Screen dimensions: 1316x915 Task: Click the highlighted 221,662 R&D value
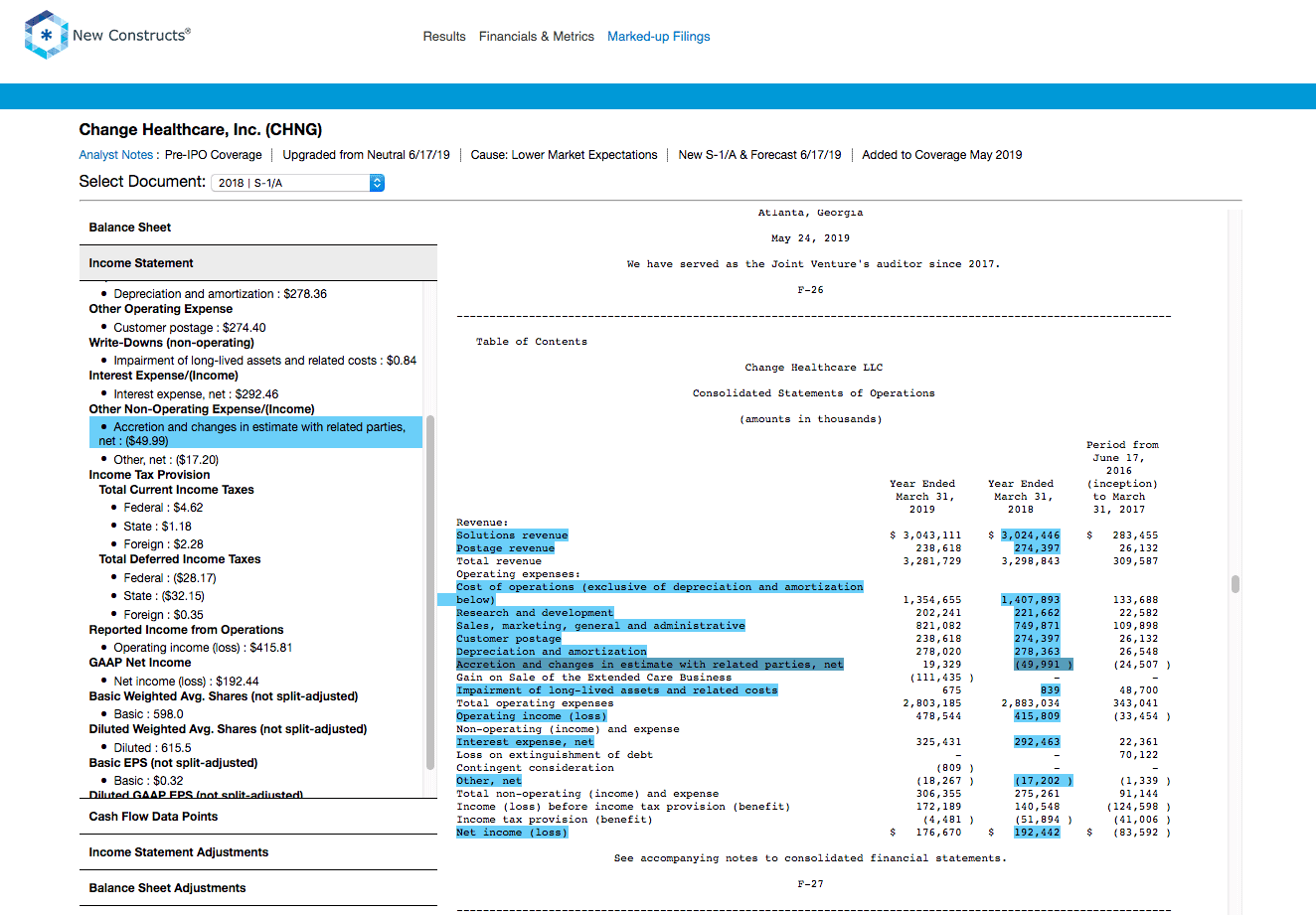1037,613
